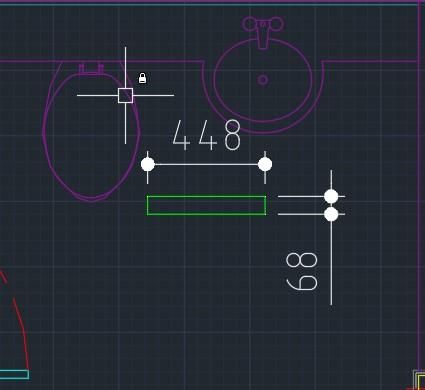Screen dimensions: 425x390
Task: Select the green rectangle
Action: [206, 205]
